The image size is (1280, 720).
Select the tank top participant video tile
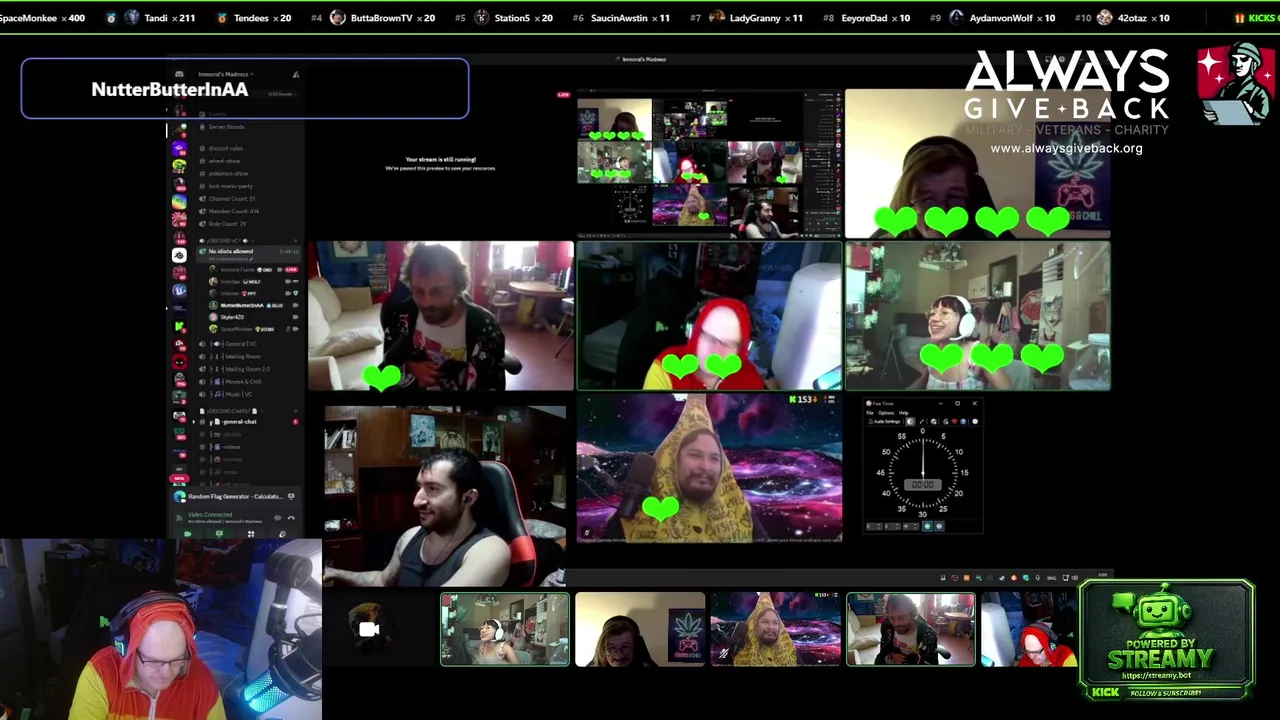click(x=445, y=495)
